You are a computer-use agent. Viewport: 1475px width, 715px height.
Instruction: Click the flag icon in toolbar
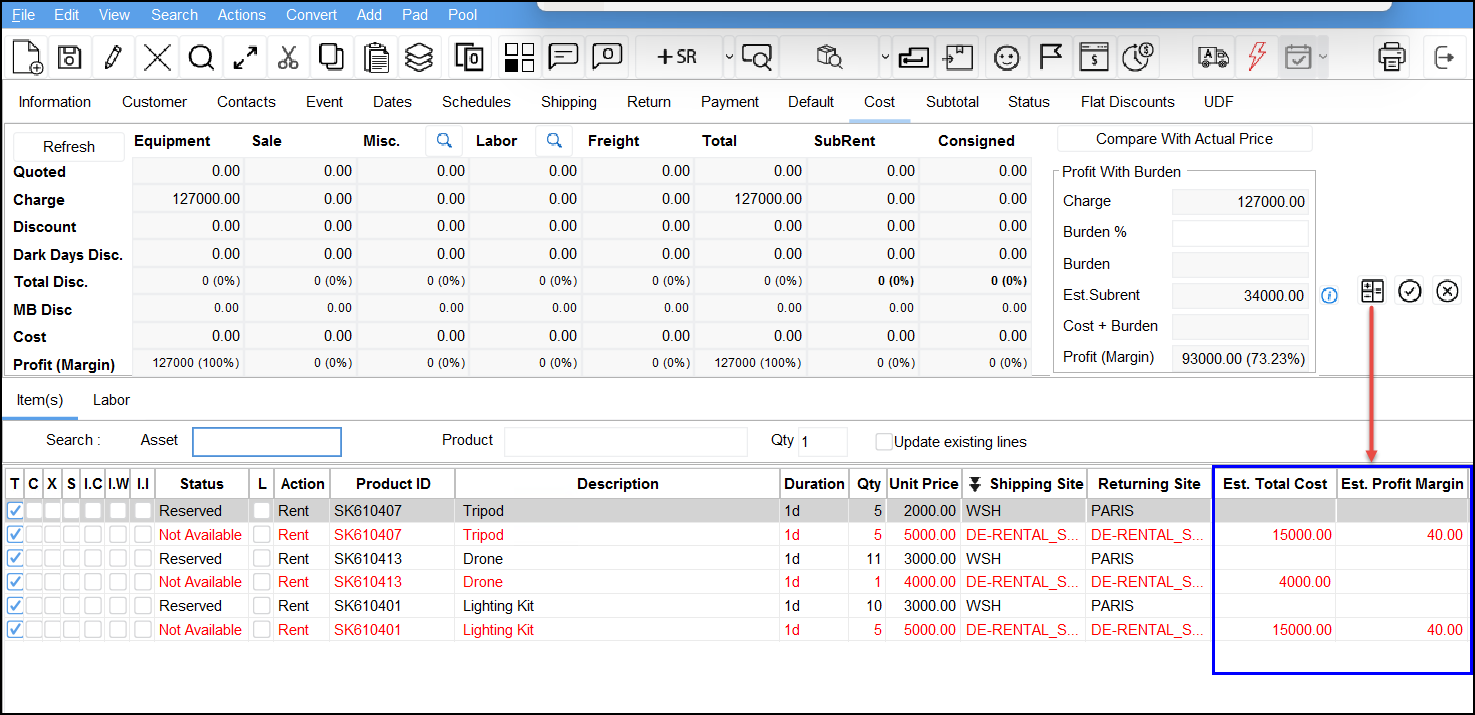pyautogui.click(x=1050, y=57)
